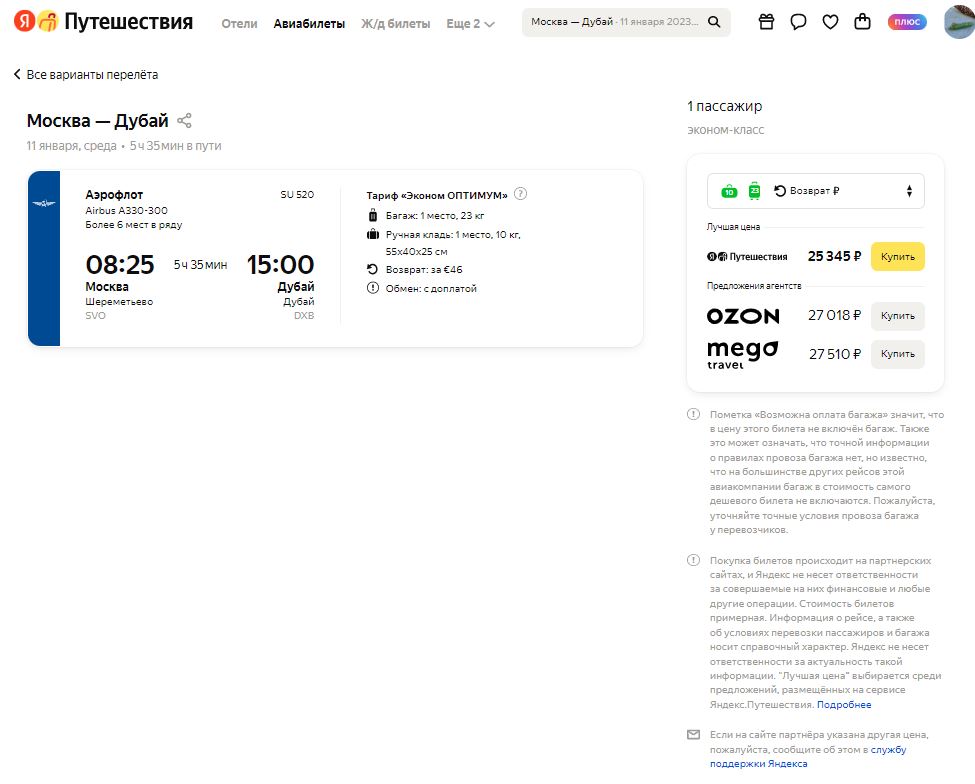
Task: Open the shopping bag orders icon
Action: point(862,22)
